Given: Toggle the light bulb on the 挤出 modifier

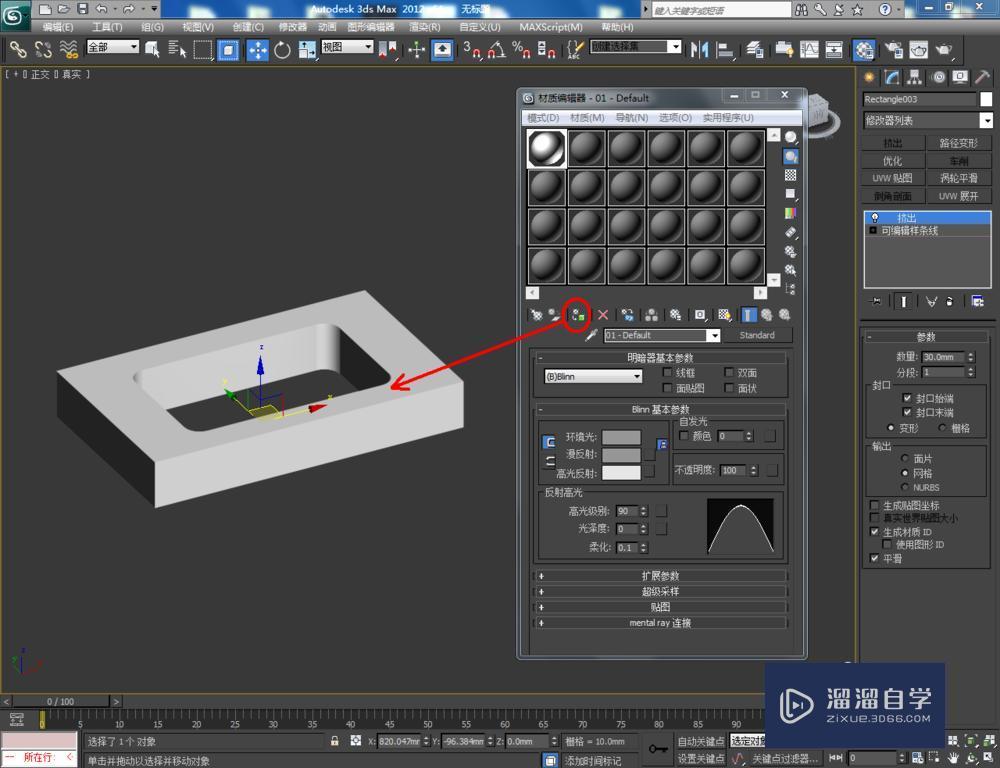Looking at the screenshot, I should (x=875, y=217).
